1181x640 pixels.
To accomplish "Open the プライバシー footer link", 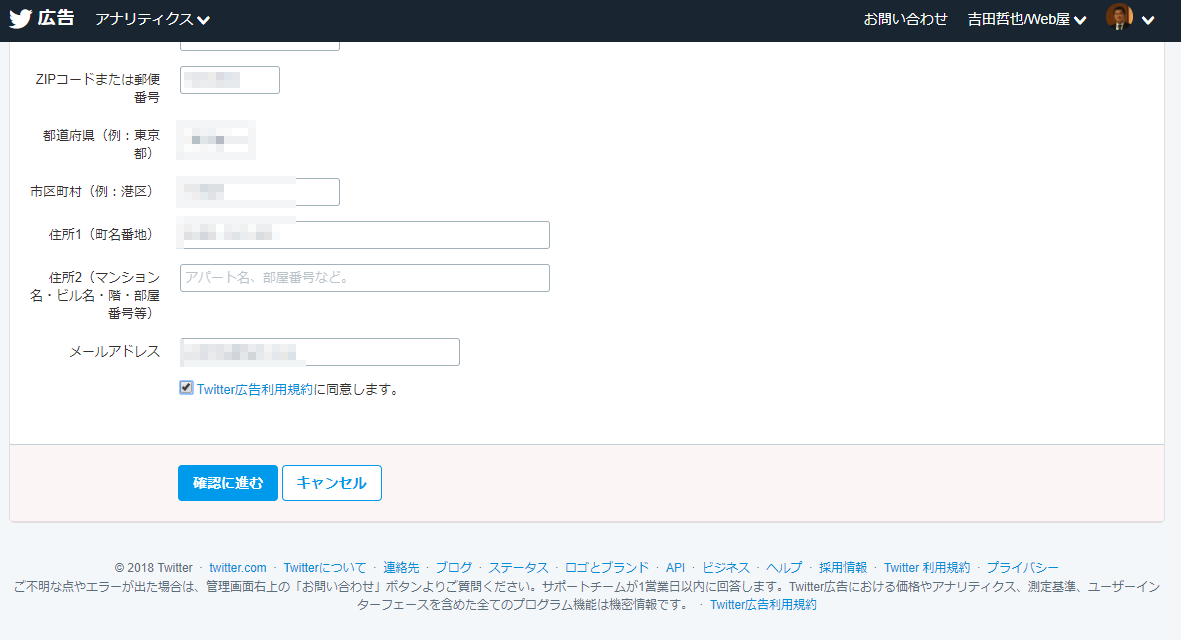I will click(x=1022, y=567).
